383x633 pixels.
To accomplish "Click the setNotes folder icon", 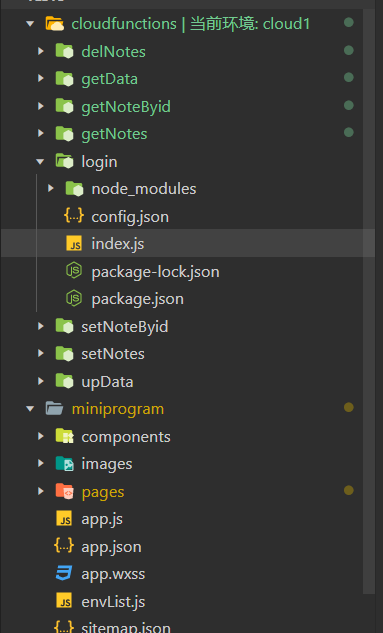I will point(65,354).
